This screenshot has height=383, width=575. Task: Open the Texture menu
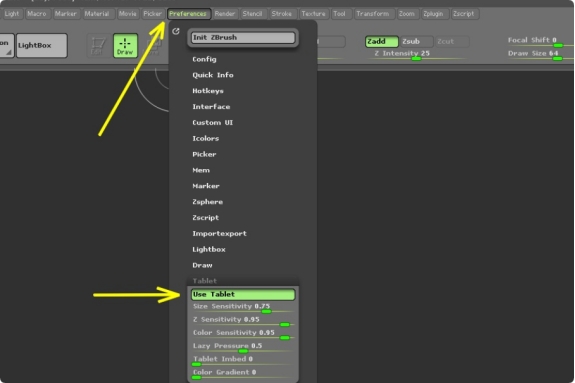click(x=313, y=14)
